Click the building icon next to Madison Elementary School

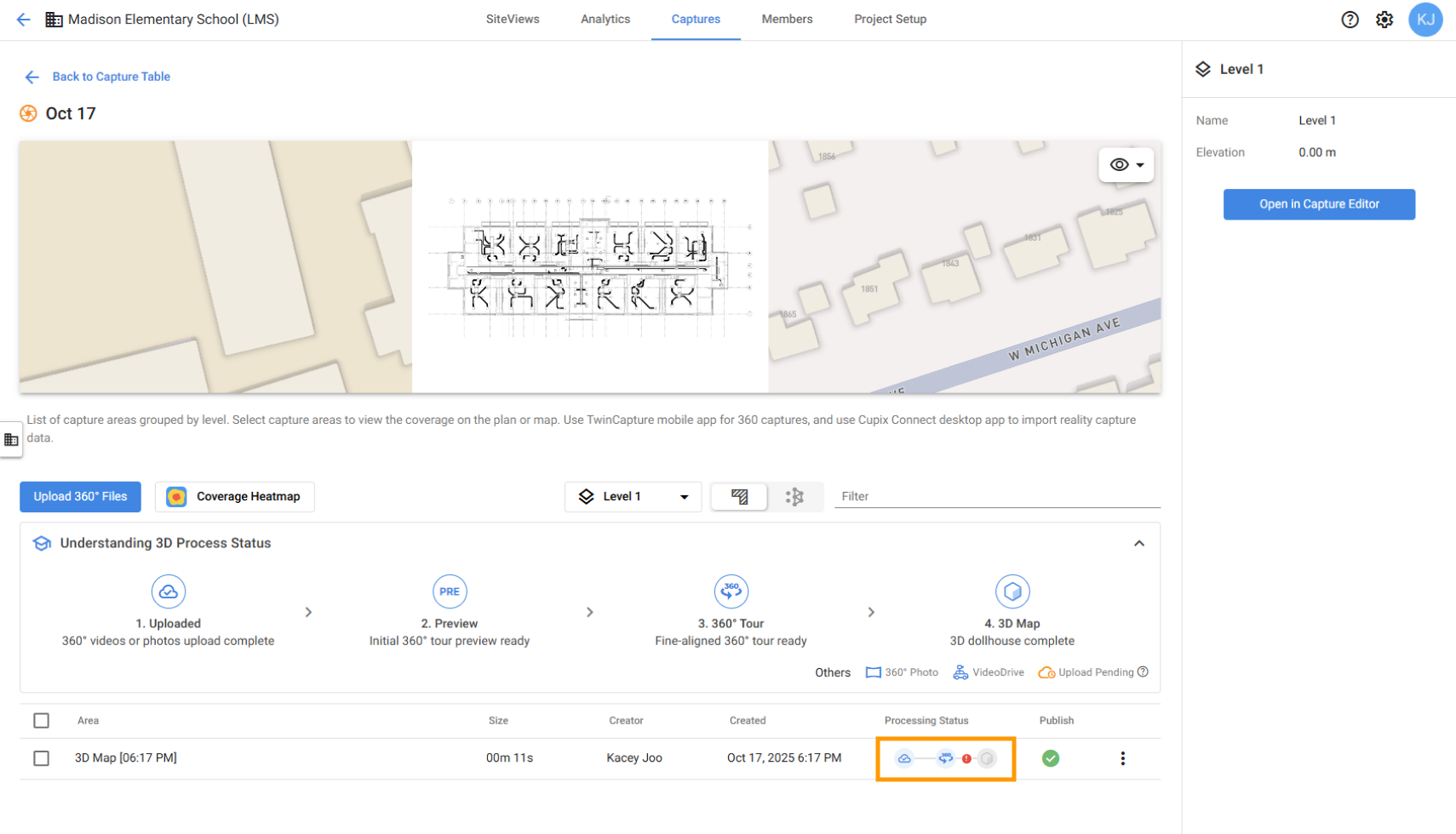(x=54, y=19)
